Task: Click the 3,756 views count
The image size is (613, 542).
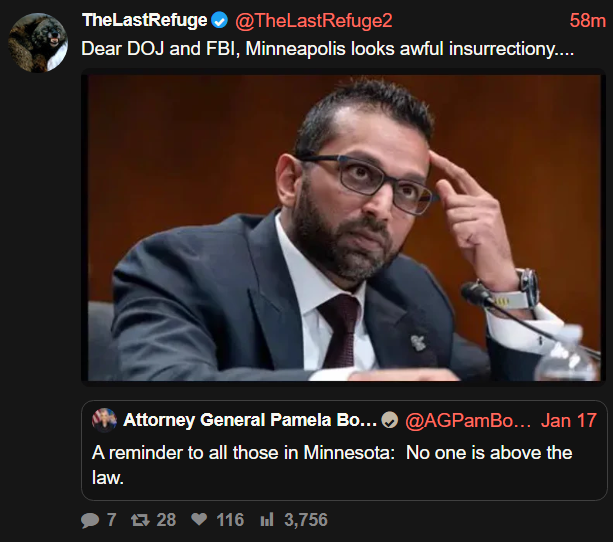Action: (306, 520)
